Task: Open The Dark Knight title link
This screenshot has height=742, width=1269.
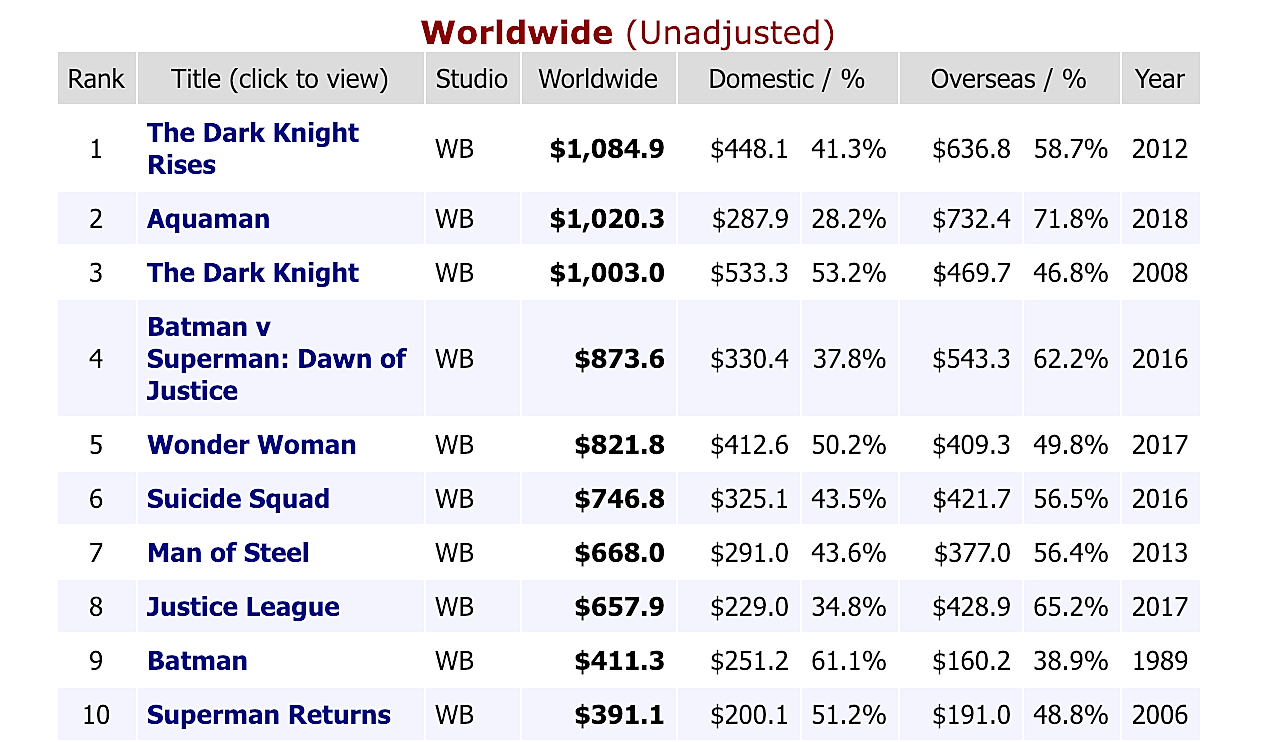Action: click(x=252, y=273)
